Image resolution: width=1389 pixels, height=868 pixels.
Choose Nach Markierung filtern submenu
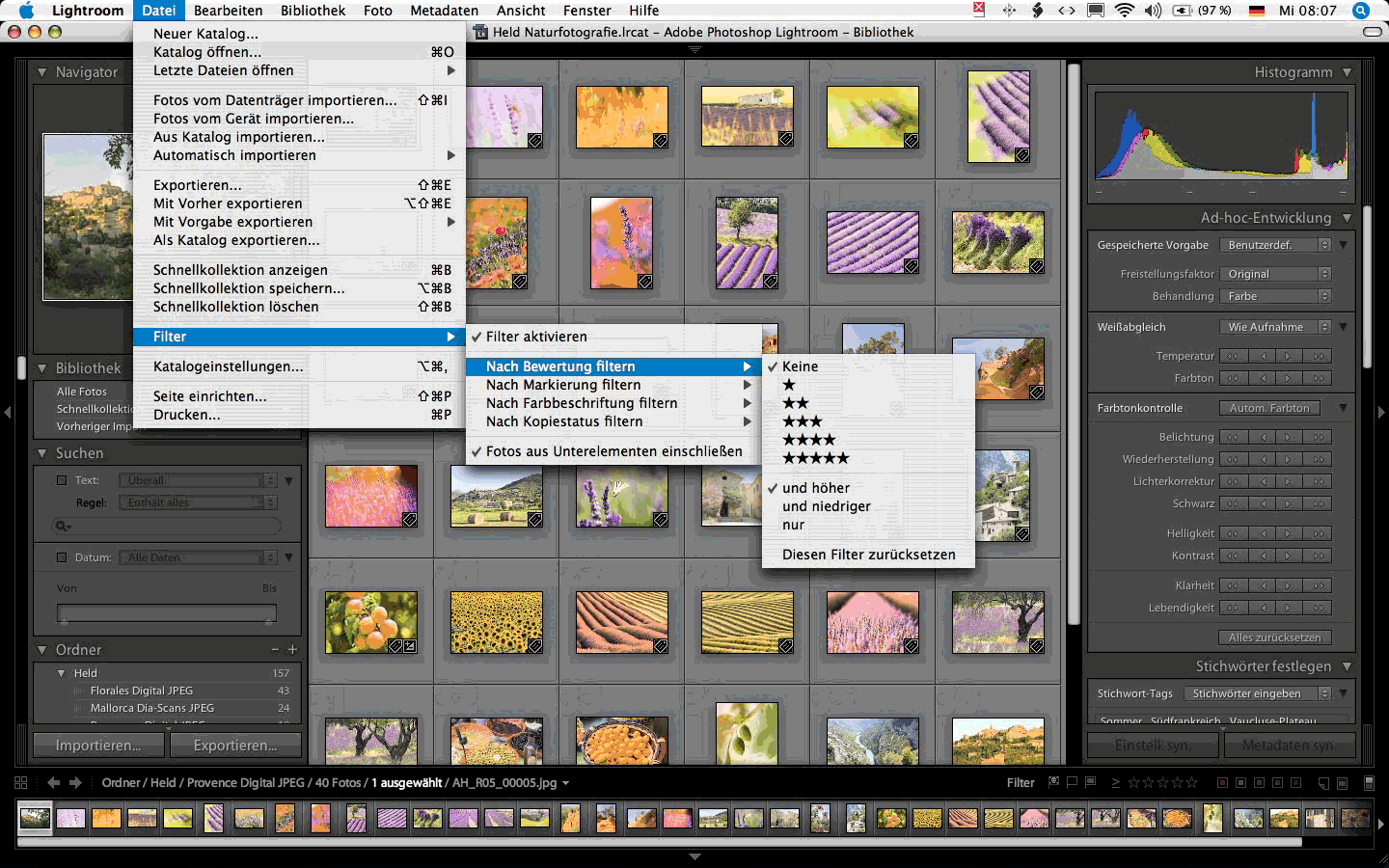pos(613,385)
